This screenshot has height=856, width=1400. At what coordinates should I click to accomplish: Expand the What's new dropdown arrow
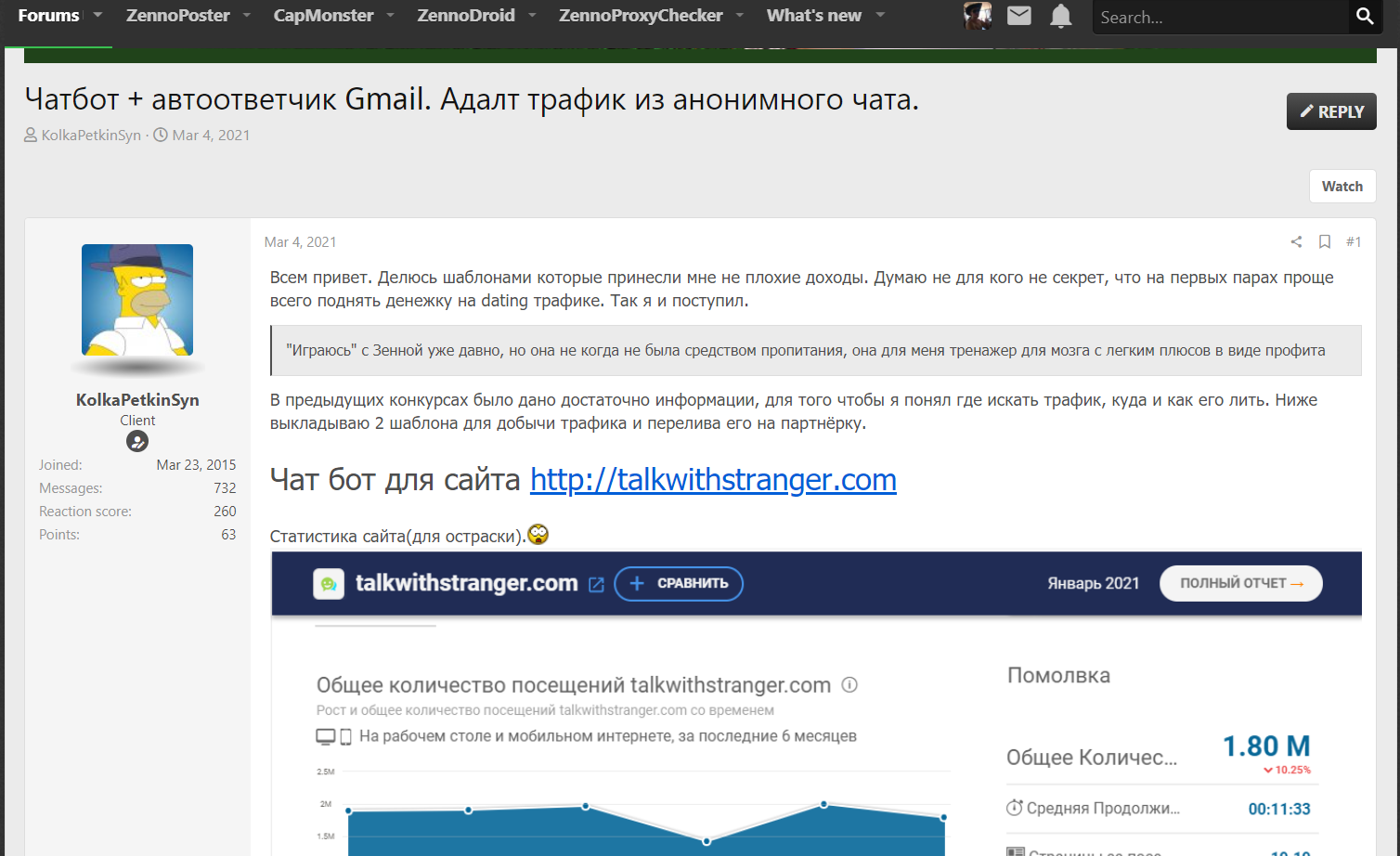click(x=880, y=15)
